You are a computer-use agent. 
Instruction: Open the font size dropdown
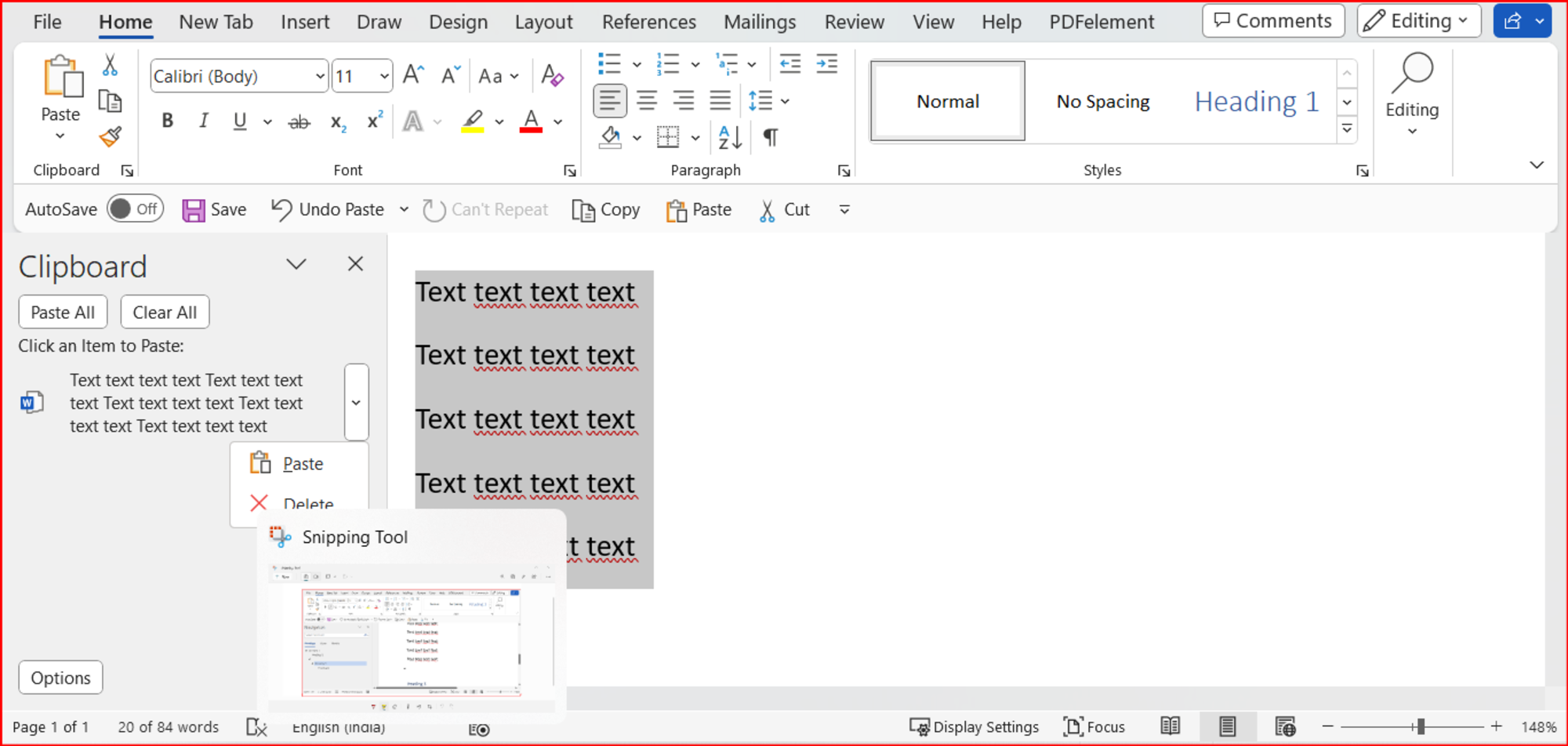click(x=383, y=75)
